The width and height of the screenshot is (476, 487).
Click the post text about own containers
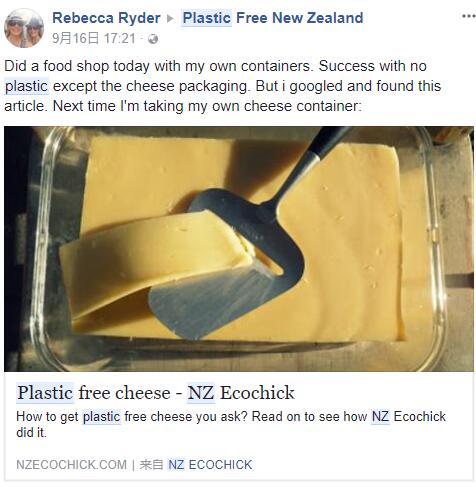coord(222,86)
